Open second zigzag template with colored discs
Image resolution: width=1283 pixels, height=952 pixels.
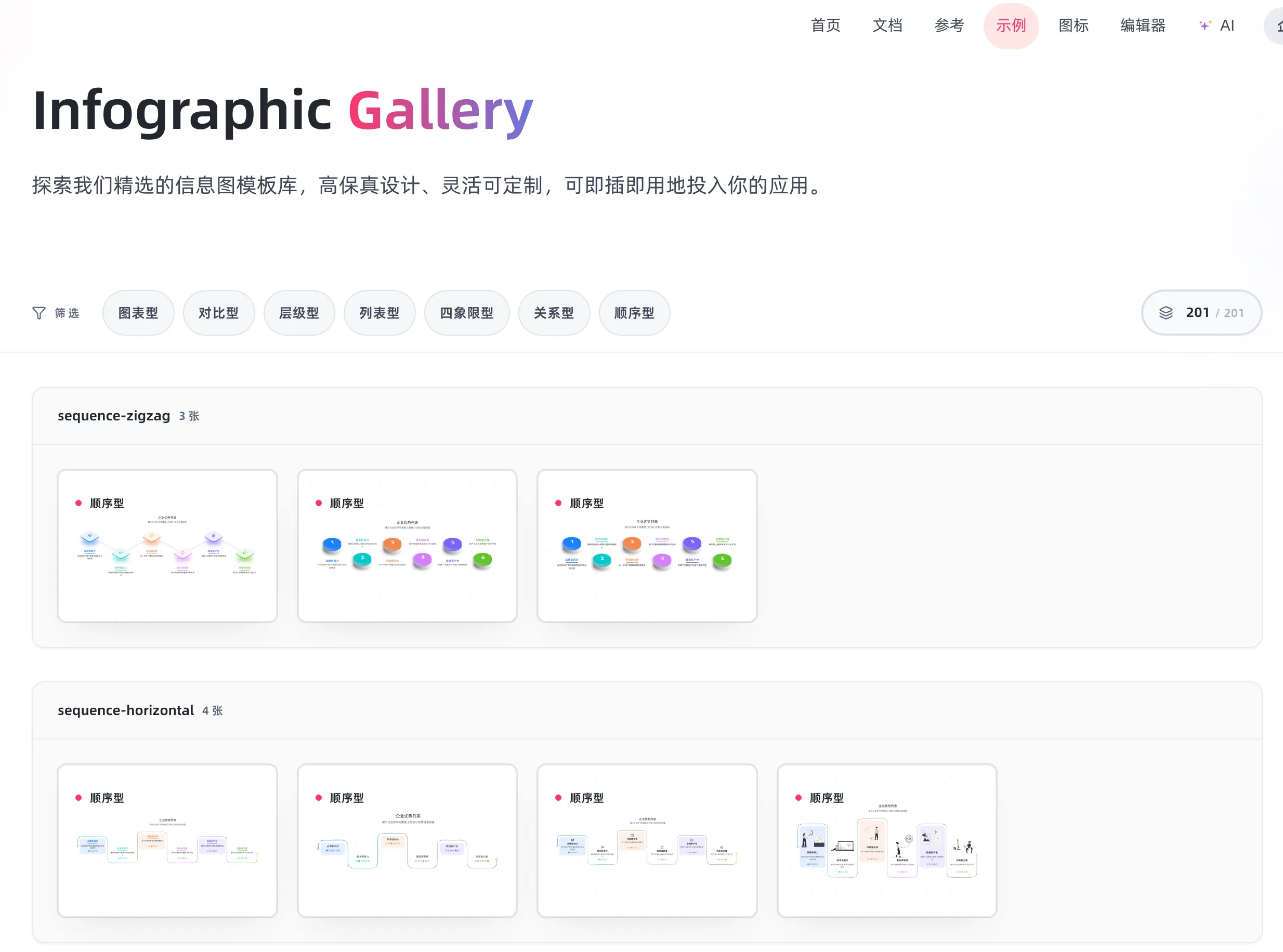407,546
